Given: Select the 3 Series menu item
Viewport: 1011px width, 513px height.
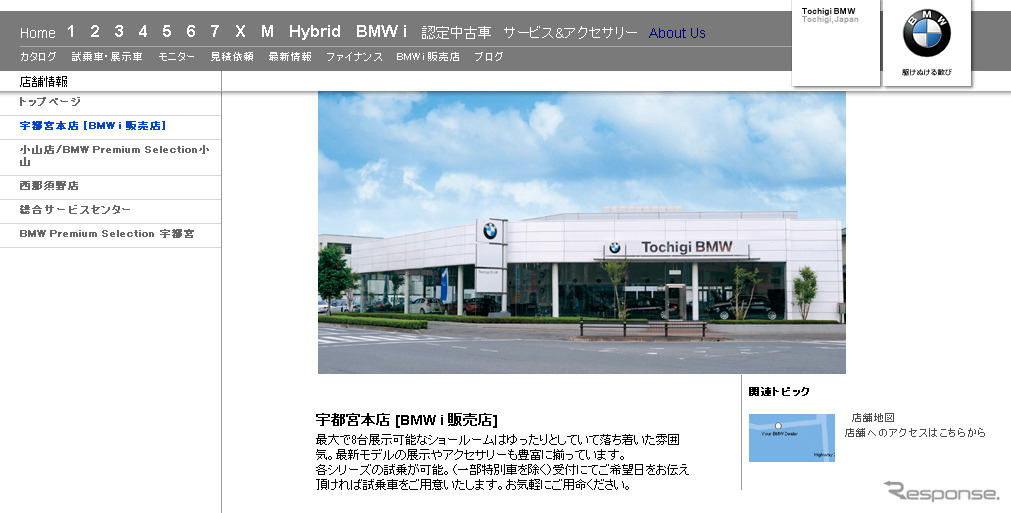Looking at the screenshot, I should [x=119, y=32].
